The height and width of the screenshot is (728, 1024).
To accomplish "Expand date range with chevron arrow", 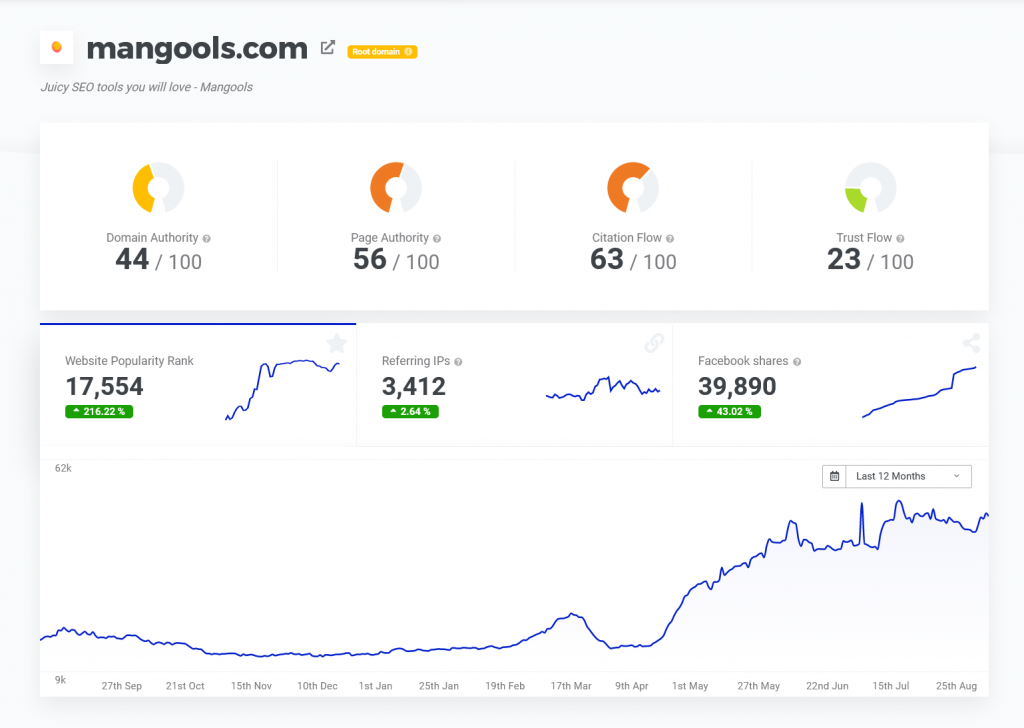I will tap(957, 476).
